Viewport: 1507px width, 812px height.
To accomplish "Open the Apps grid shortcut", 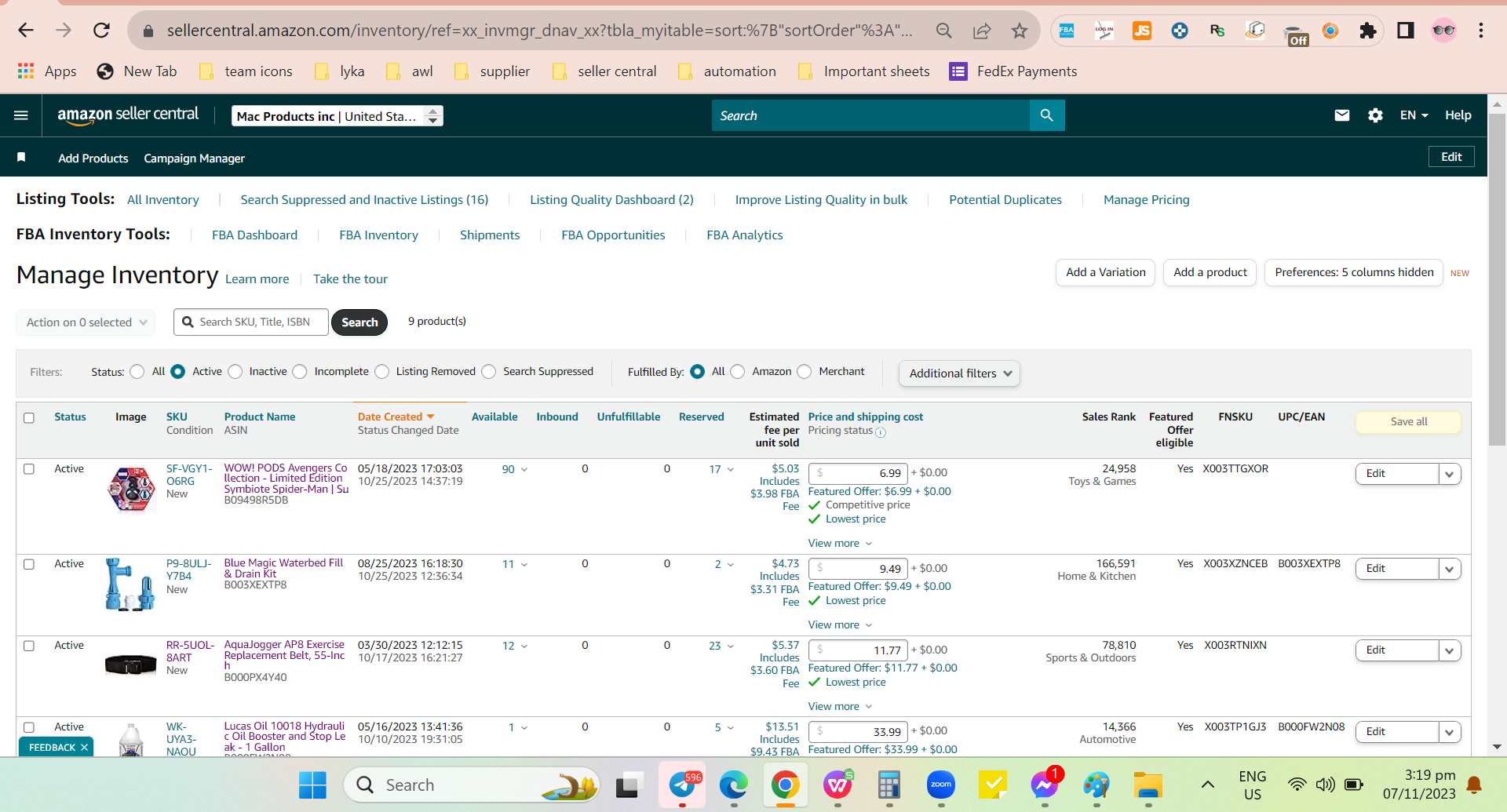I will (x=47, y=71).
